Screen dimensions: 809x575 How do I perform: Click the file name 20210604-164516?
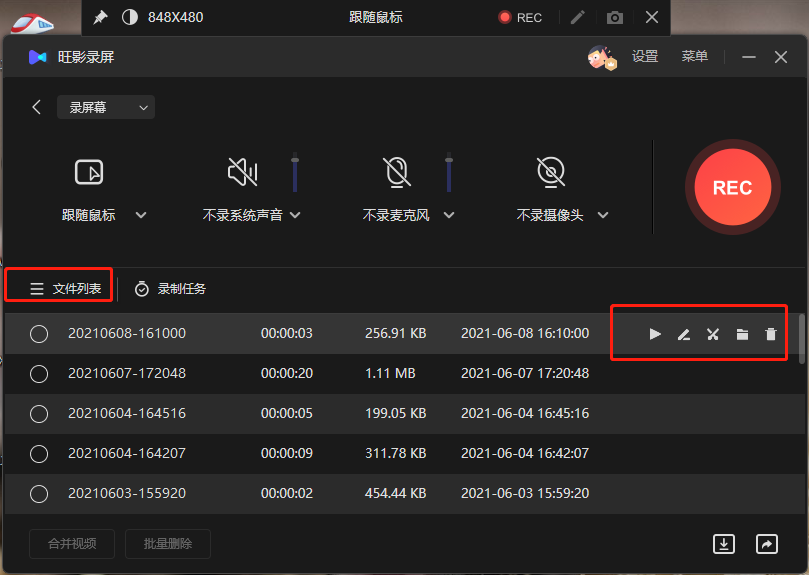pyautogui.click(x=127, y=413)
